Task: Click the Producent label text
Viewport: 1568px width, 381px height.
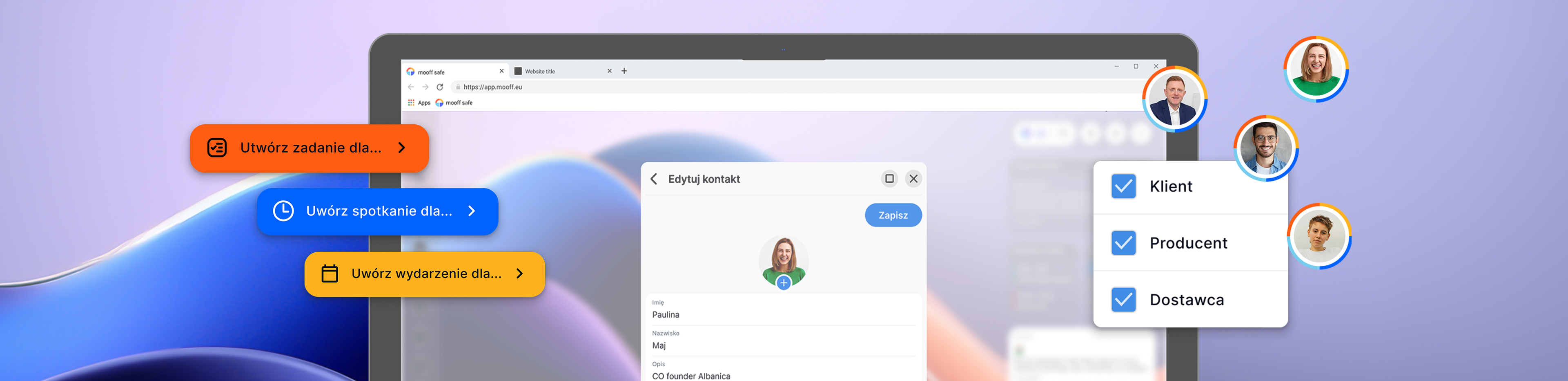Action: (x=1188, y=243)
